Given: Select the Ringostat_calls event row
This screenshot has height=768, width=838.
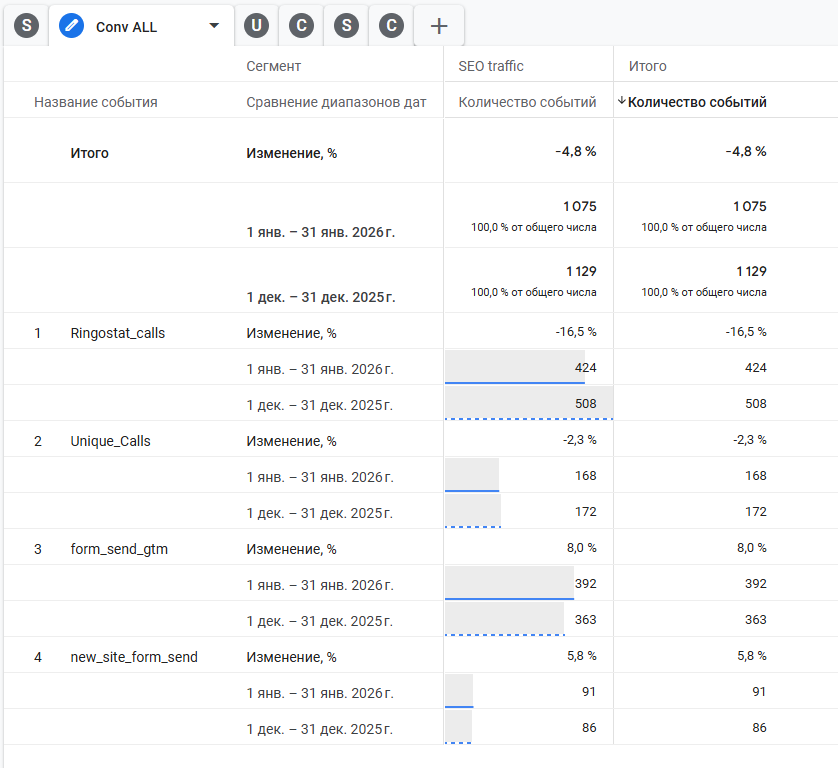Looking at the screenshot, I should tap(118, 333).
